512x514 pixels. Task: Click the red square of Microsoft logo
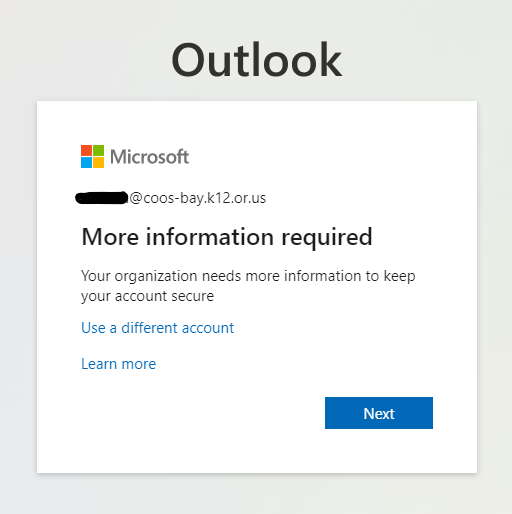click(86, 150)
